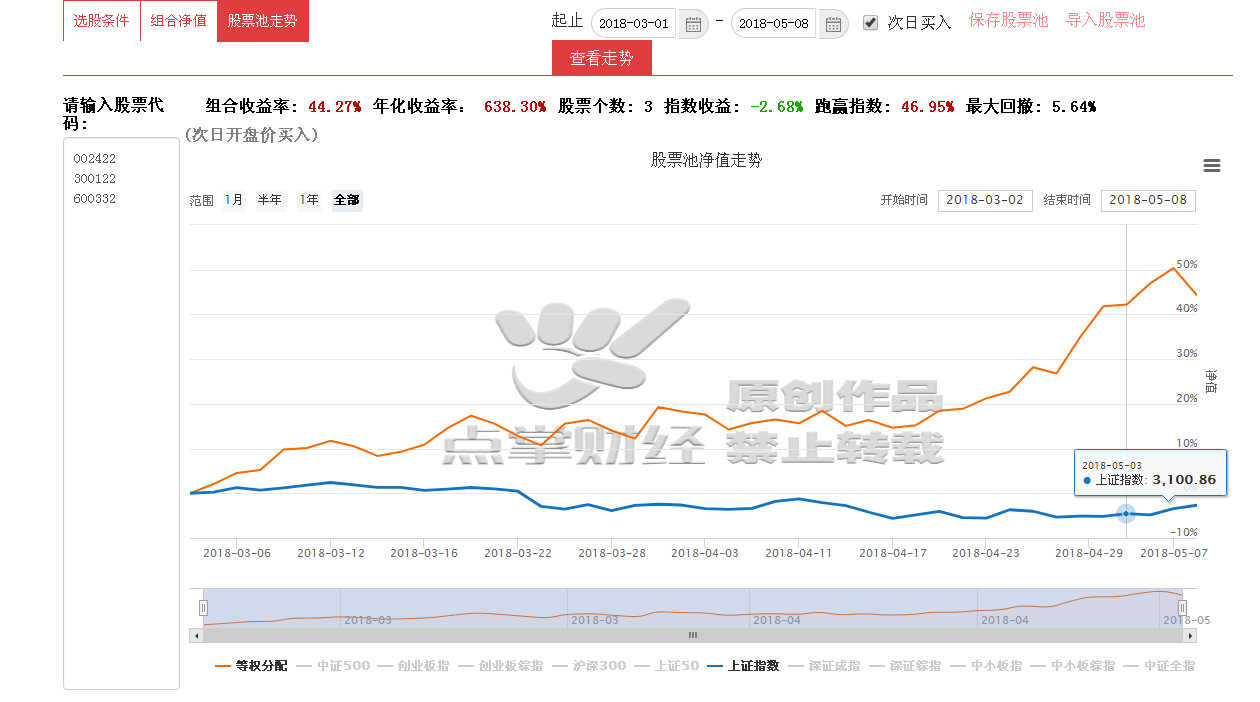Set chart range to 半年

coord(269,200)
